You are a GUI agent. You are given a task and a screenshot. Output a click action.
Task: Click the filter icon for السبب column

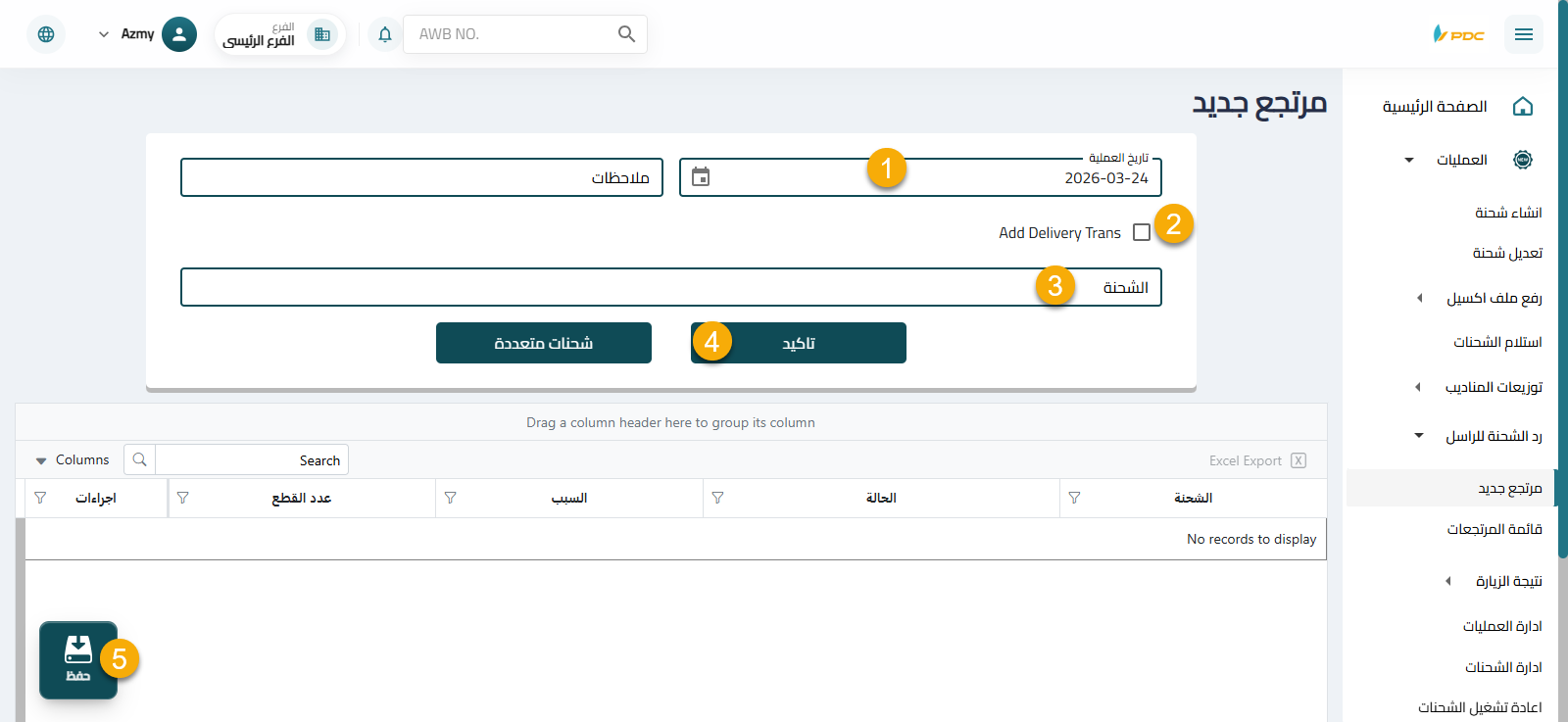450,498
